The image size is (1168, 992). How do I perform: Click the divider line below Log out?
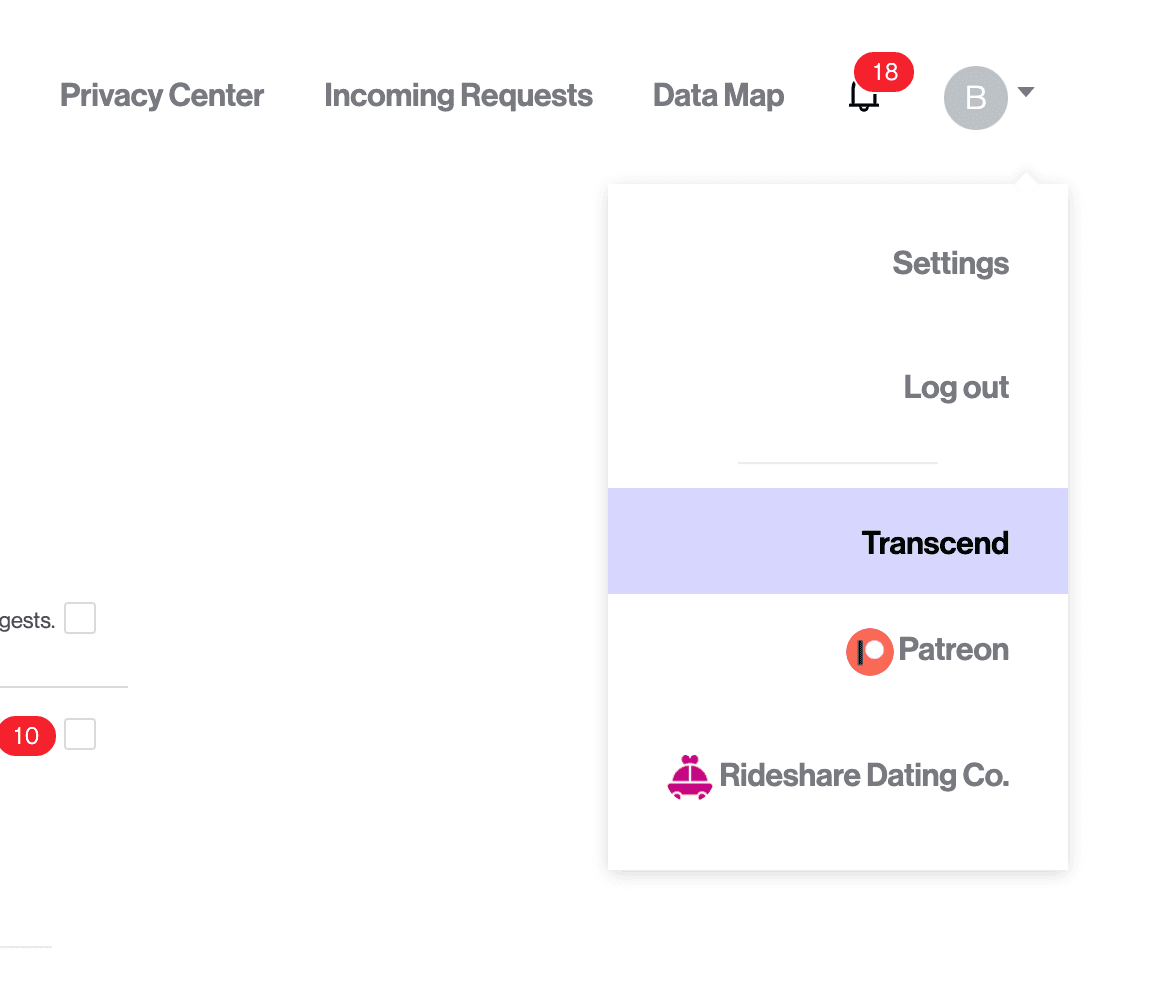837,463
